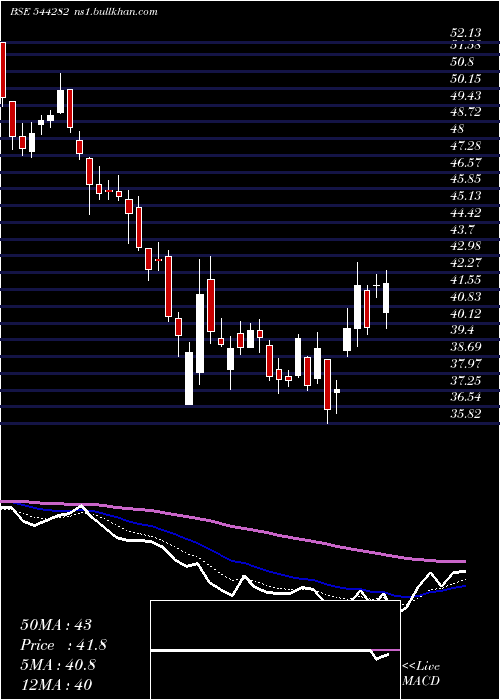
Task: Click the 48.72 price axis label
Action: pos(466,112)
